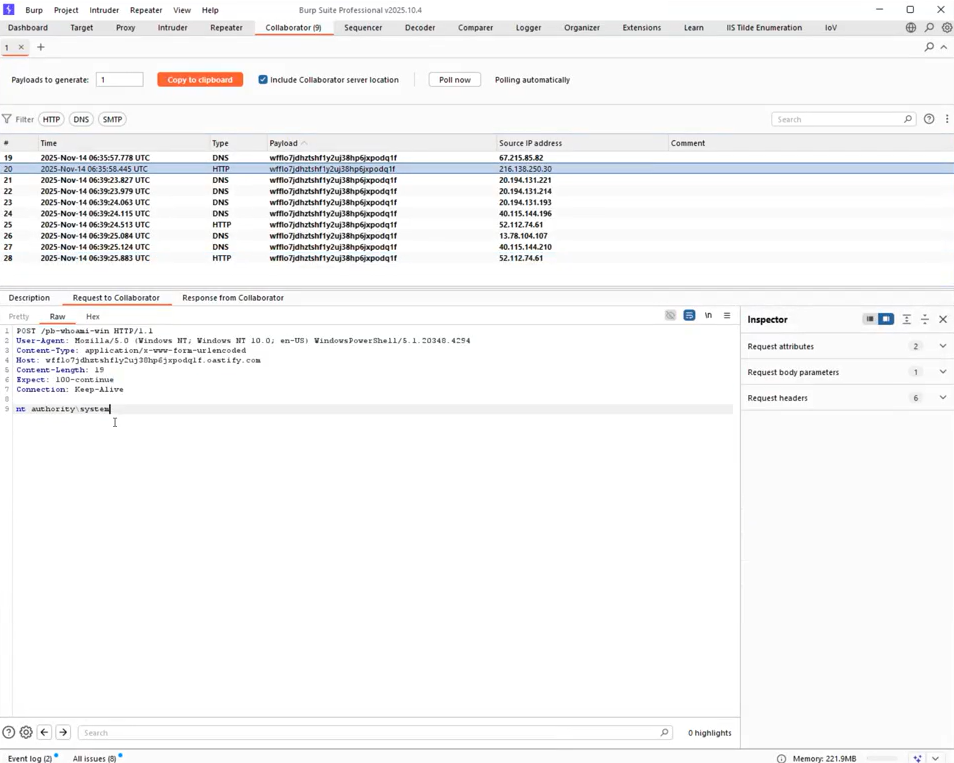The image size is (954, 763).
Task: Toggle show non-printable \n characters
Action: [708, 315]
